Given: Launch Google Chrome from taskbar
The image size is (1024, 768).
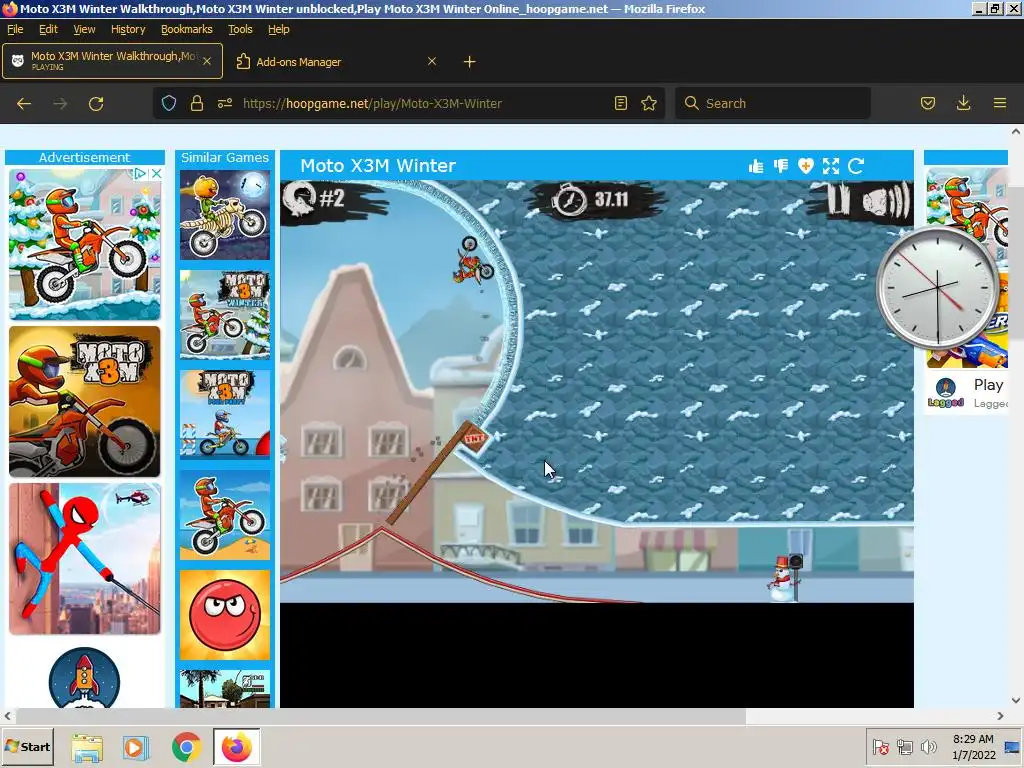Looking at the screenshot, I should click(186, 747).
